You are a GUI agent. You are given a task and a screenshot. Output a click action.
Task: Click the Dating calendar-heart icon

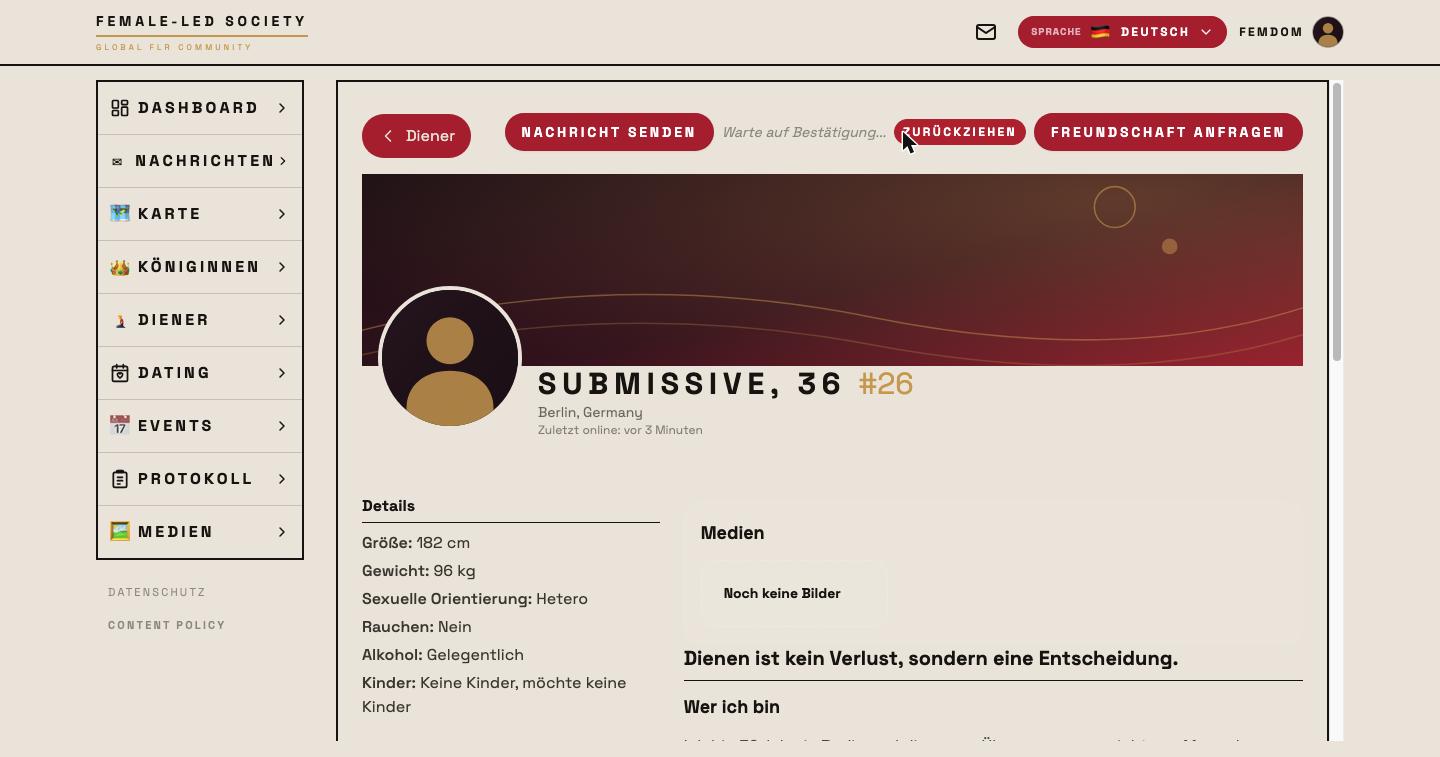click(120, 373)
